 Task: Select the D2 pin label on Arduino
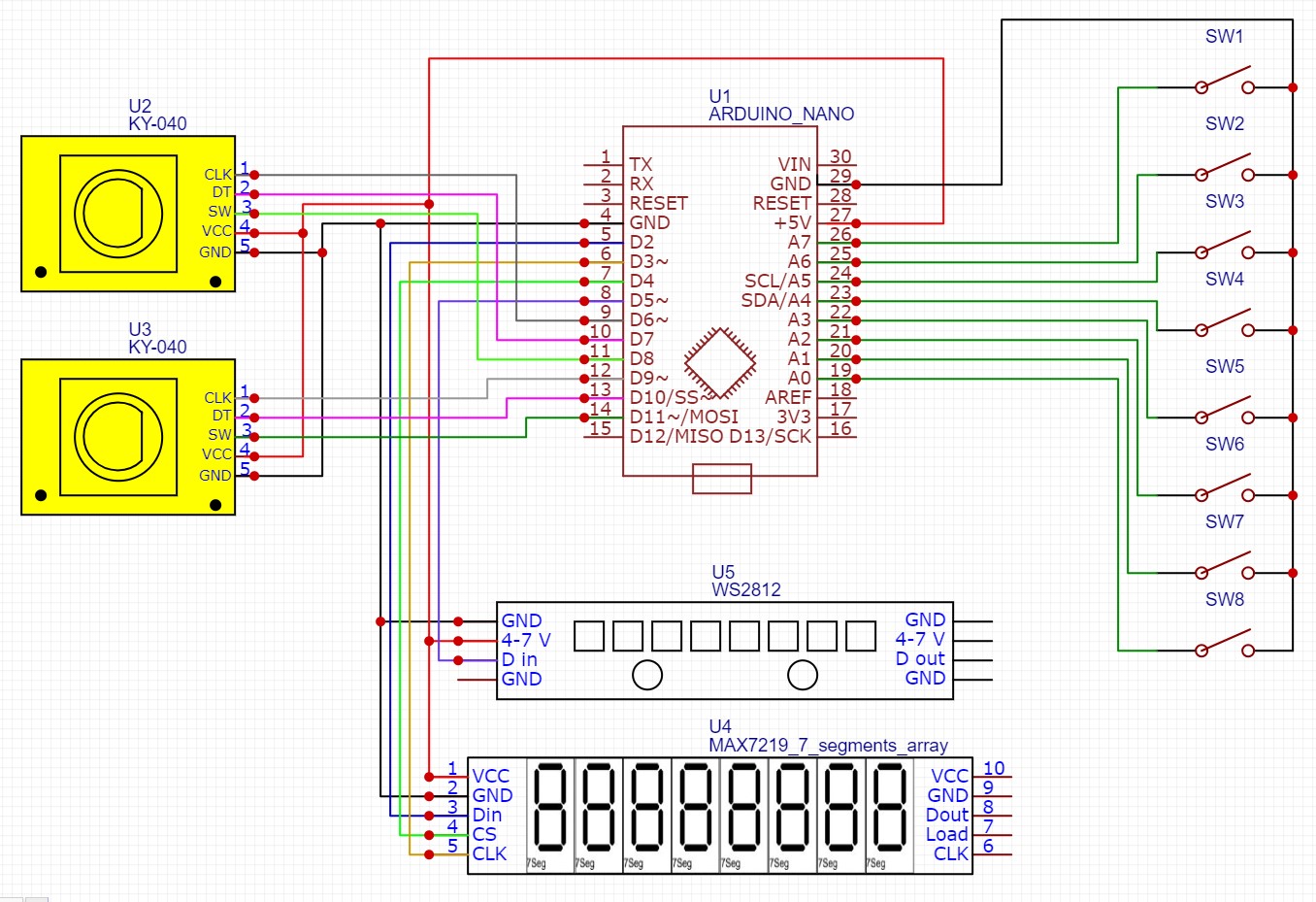point(642,243)
